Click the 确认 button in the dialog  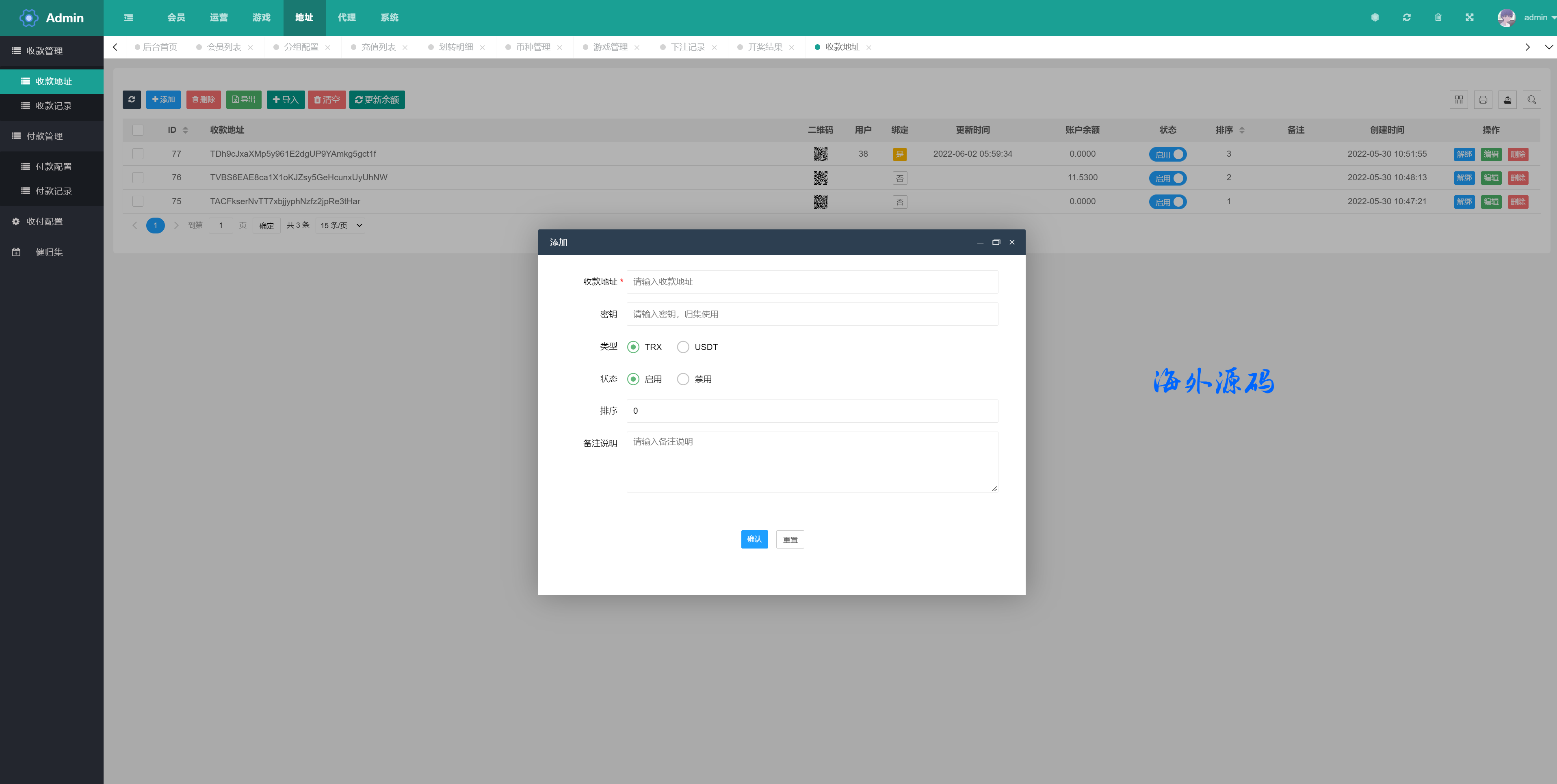754,539
